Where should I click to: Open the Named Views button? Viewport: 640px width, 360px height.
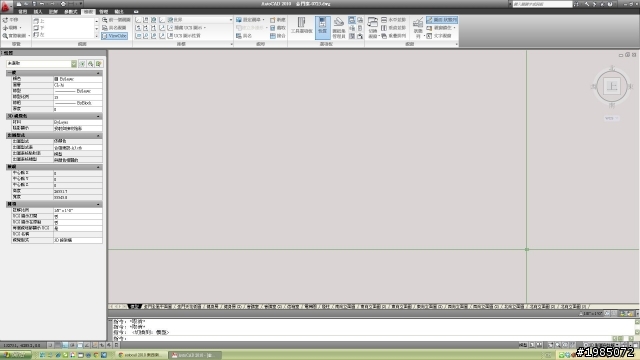coord(114,28)
